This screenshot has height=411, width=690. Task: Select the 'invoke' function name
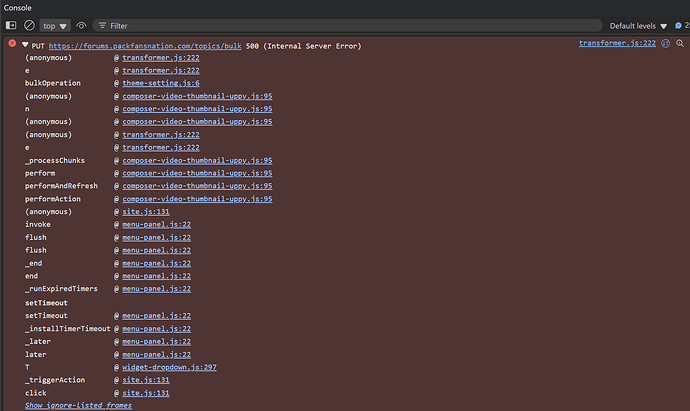tap(38, 224)
